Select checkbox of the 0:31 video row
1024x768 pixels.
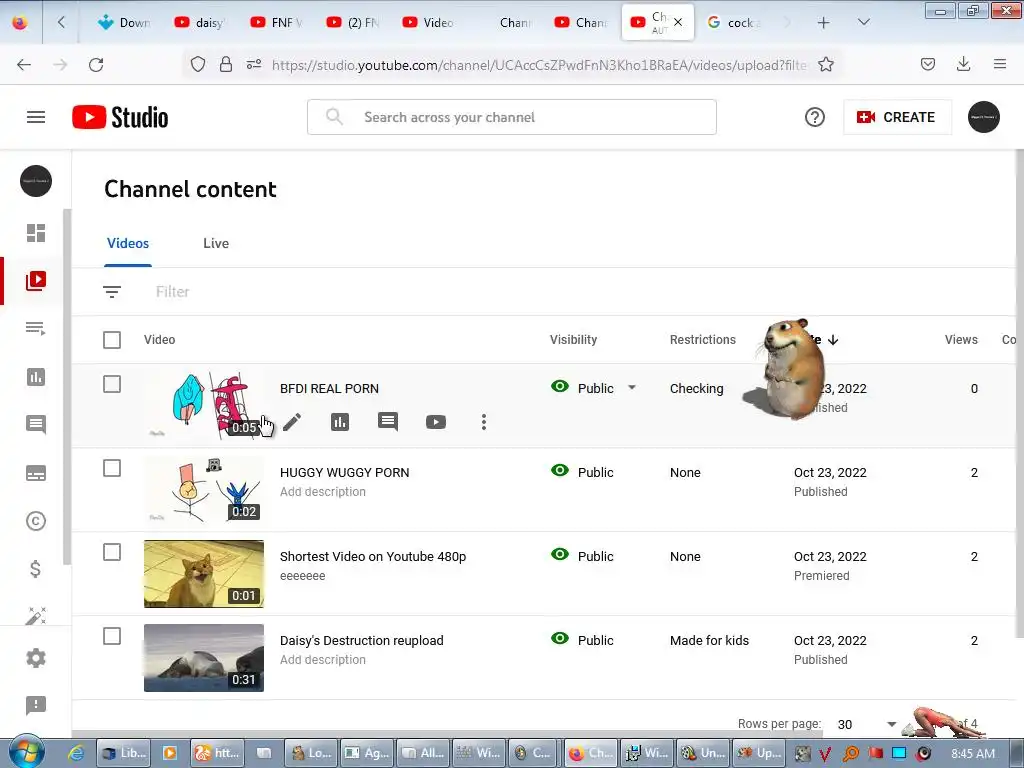[x=112, y=636]
